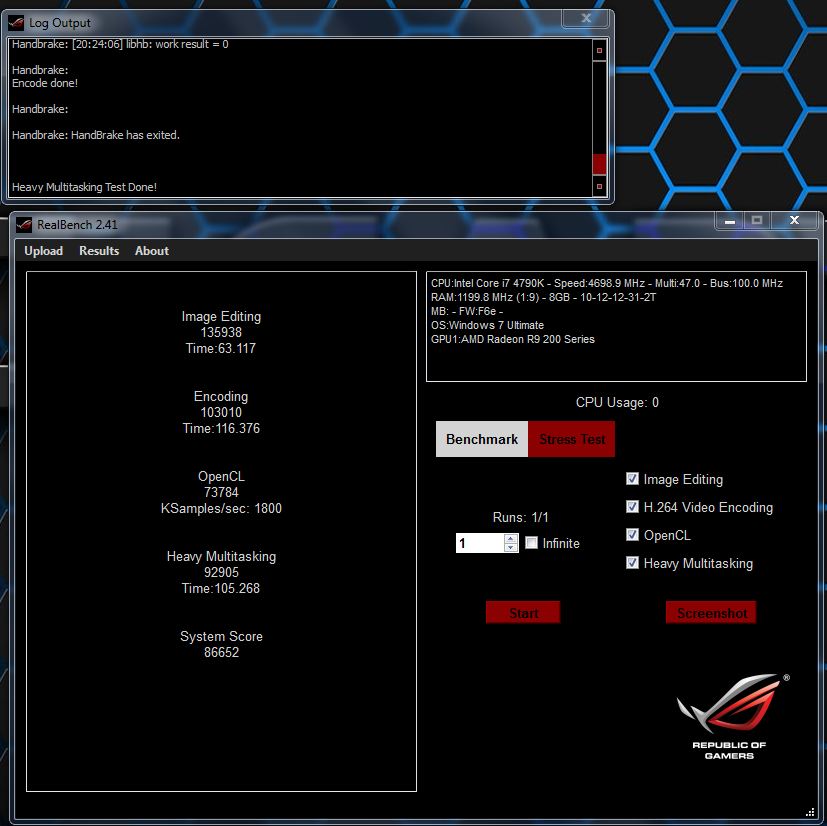The width and height of the screenshot is (827, 826).
Task: Enable the Infinite runs checkbox
Action: pos(532,543)
